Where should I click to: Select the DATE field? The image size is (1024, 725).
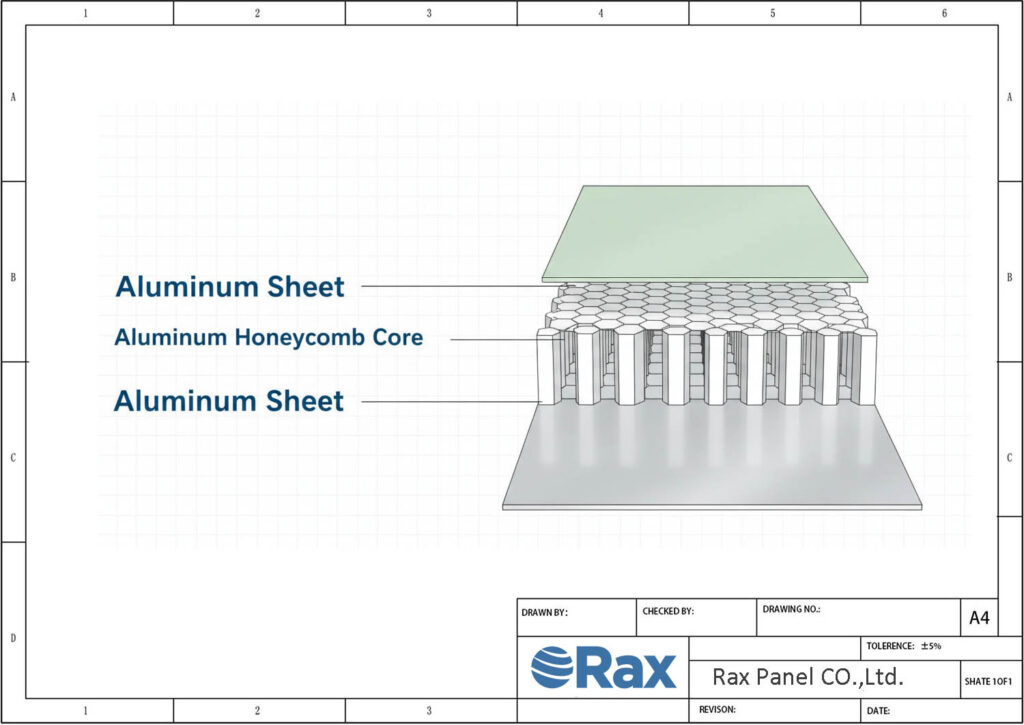coord(929,709)
